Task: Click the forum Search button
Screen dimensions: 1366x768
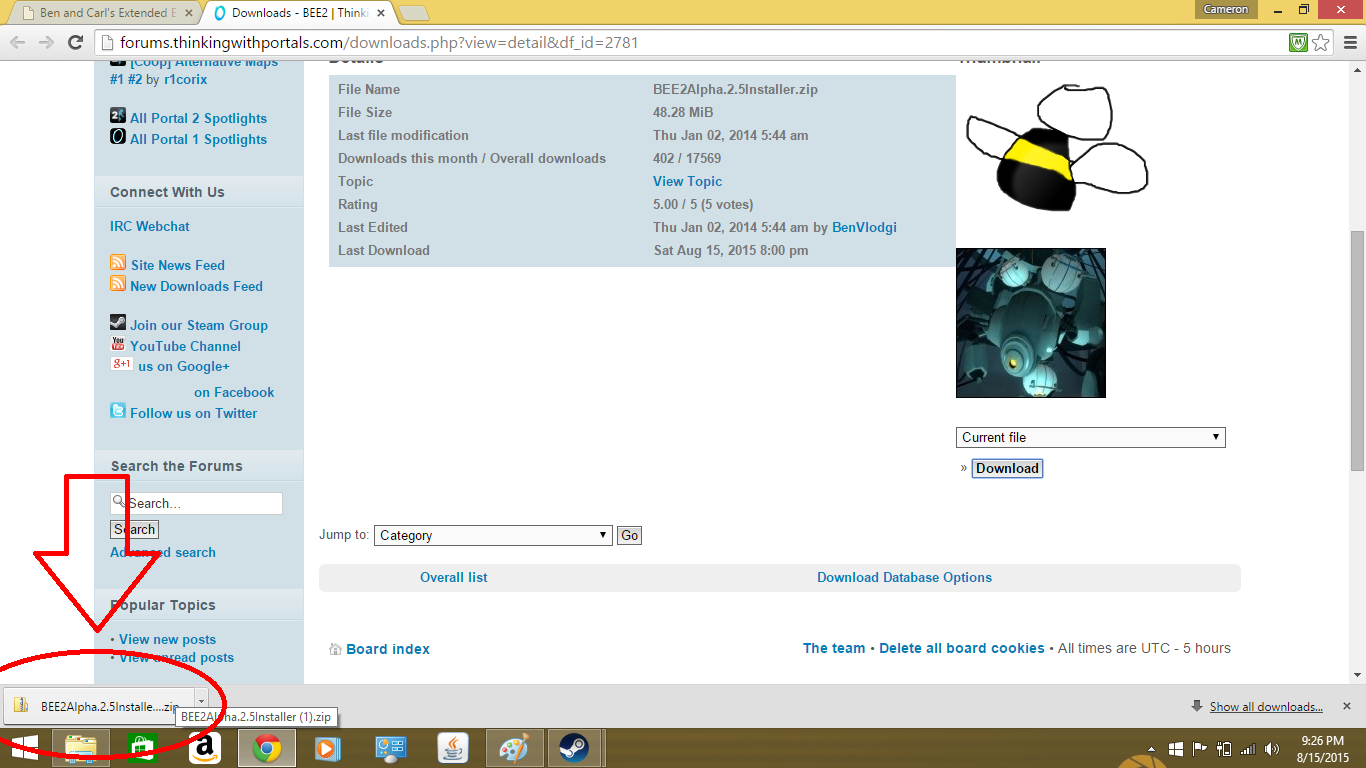Action: click(x=134, y=529)
